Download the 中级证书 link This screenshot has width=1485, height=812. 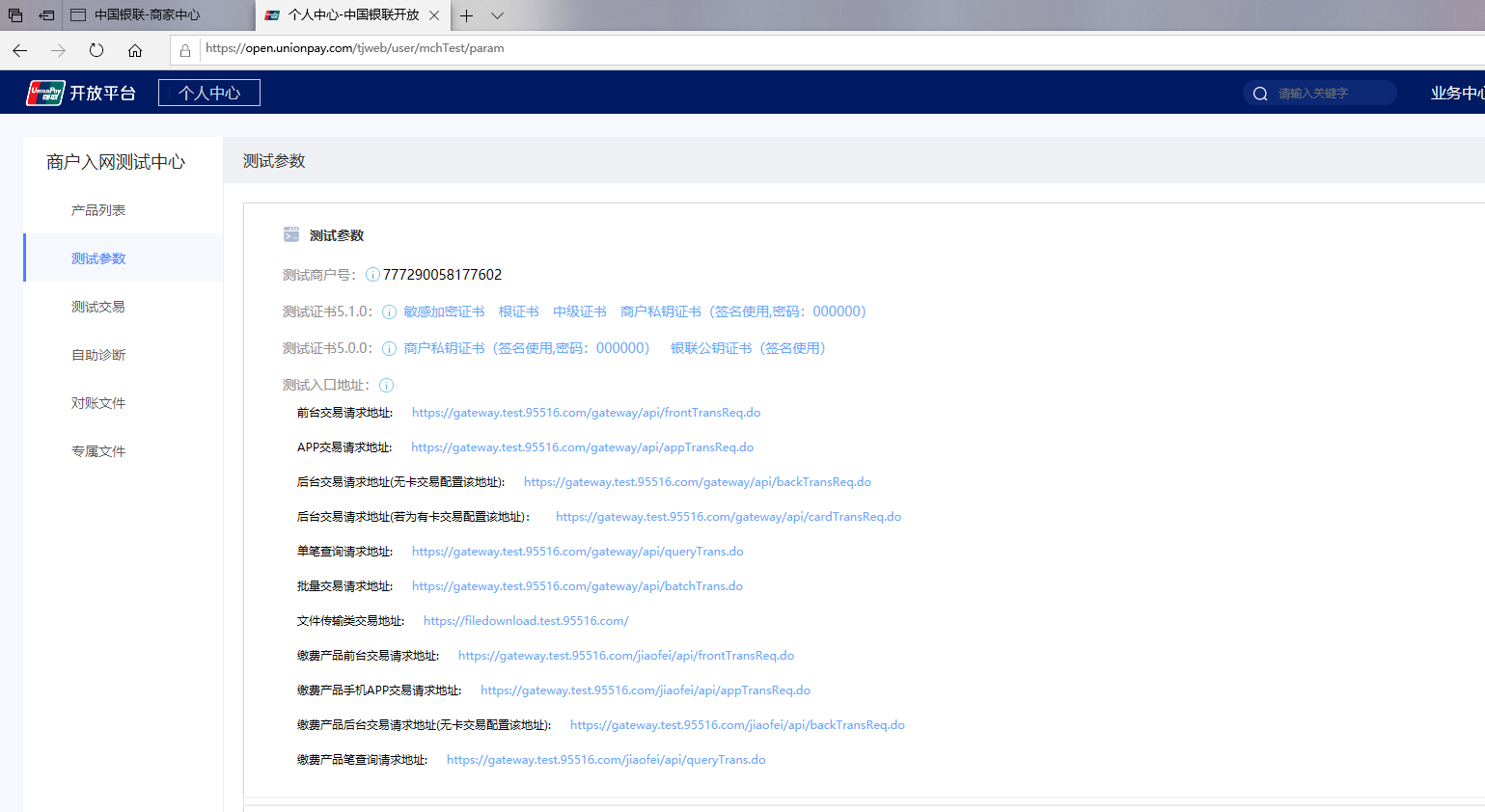tap(580, 311)
